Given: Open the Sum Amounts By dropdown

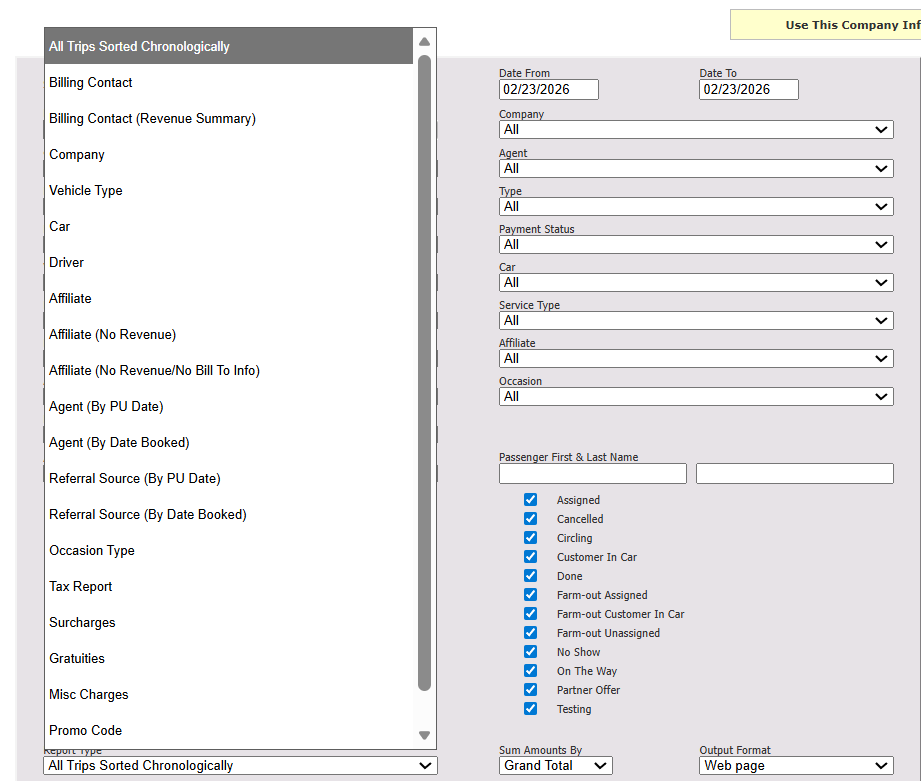Looking at the screenshot, I should click(x=556, y=766).
